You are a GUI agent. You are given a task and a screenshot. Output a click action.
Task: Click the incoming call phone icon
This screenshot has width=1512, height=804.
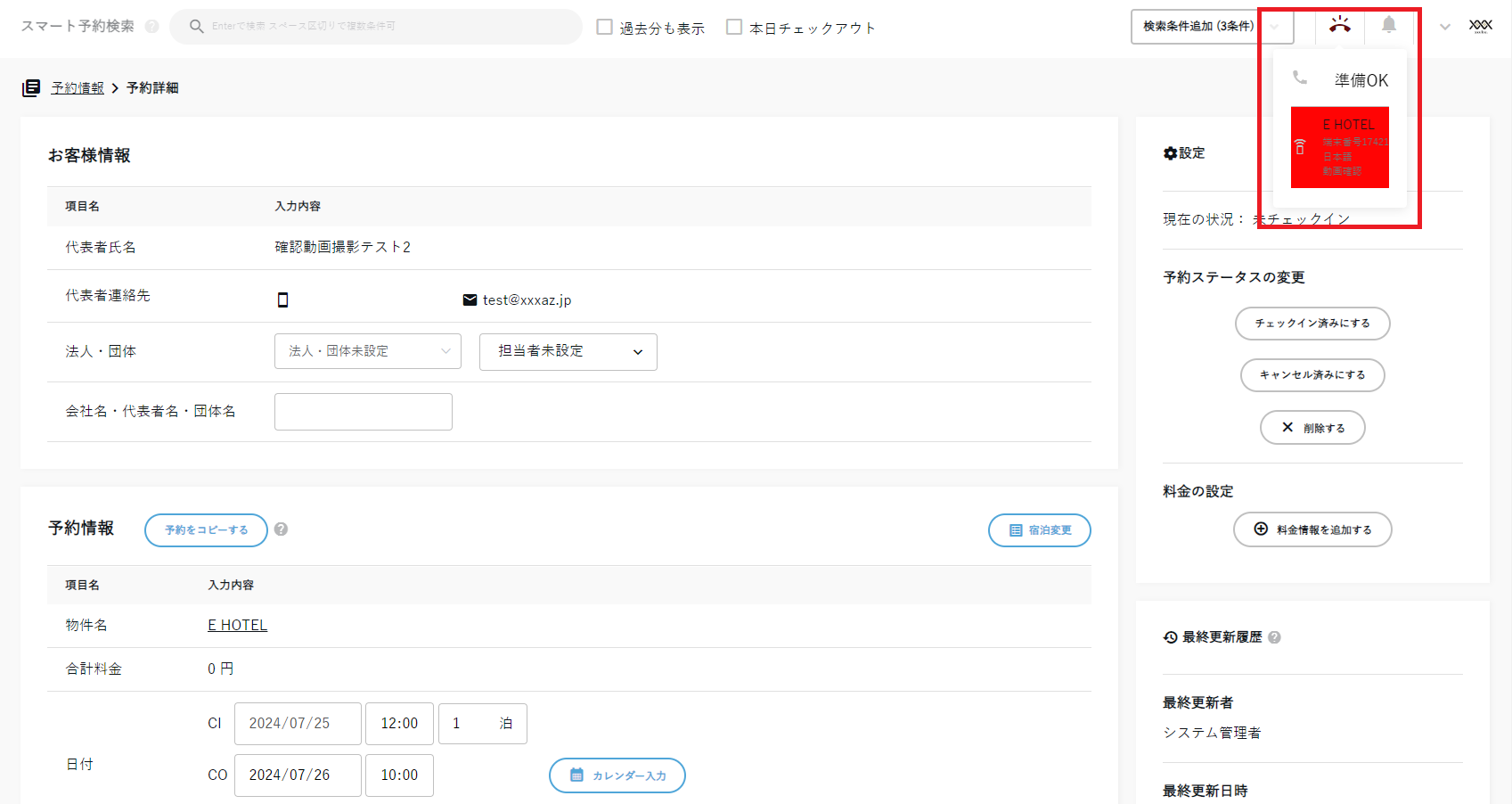(x=1339, y=25)
